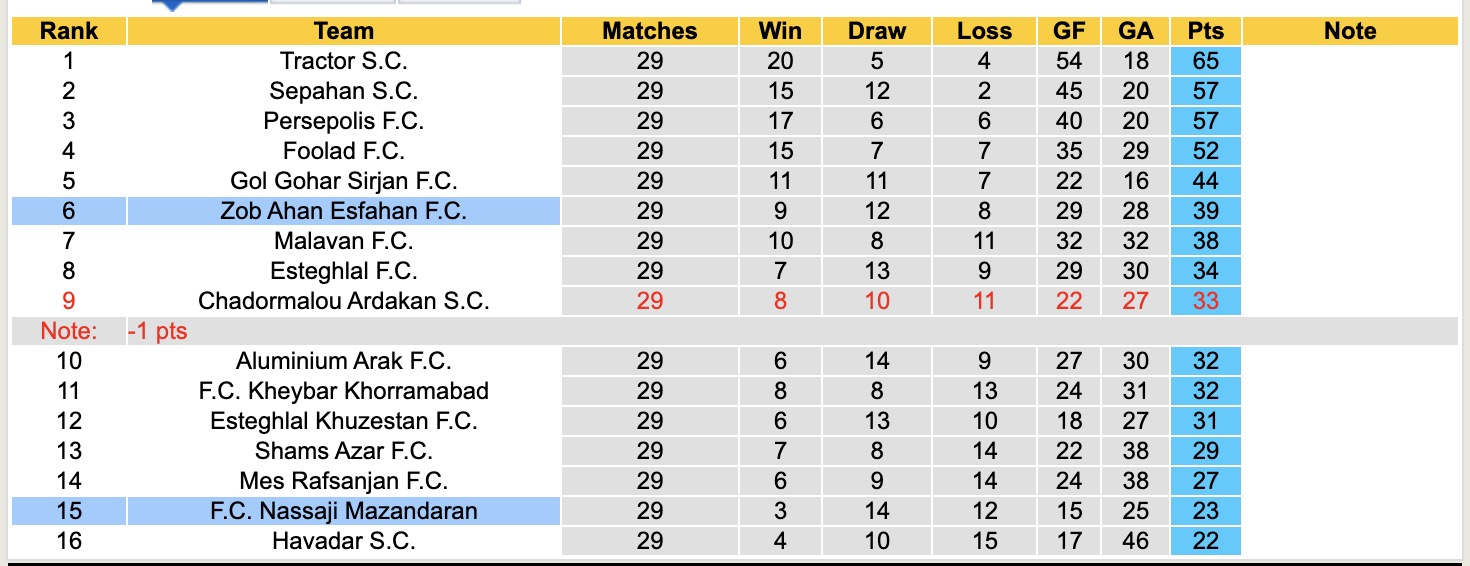Click the Rank column header
This screenshot has height=566, width=1470.
tap(68, 31)
